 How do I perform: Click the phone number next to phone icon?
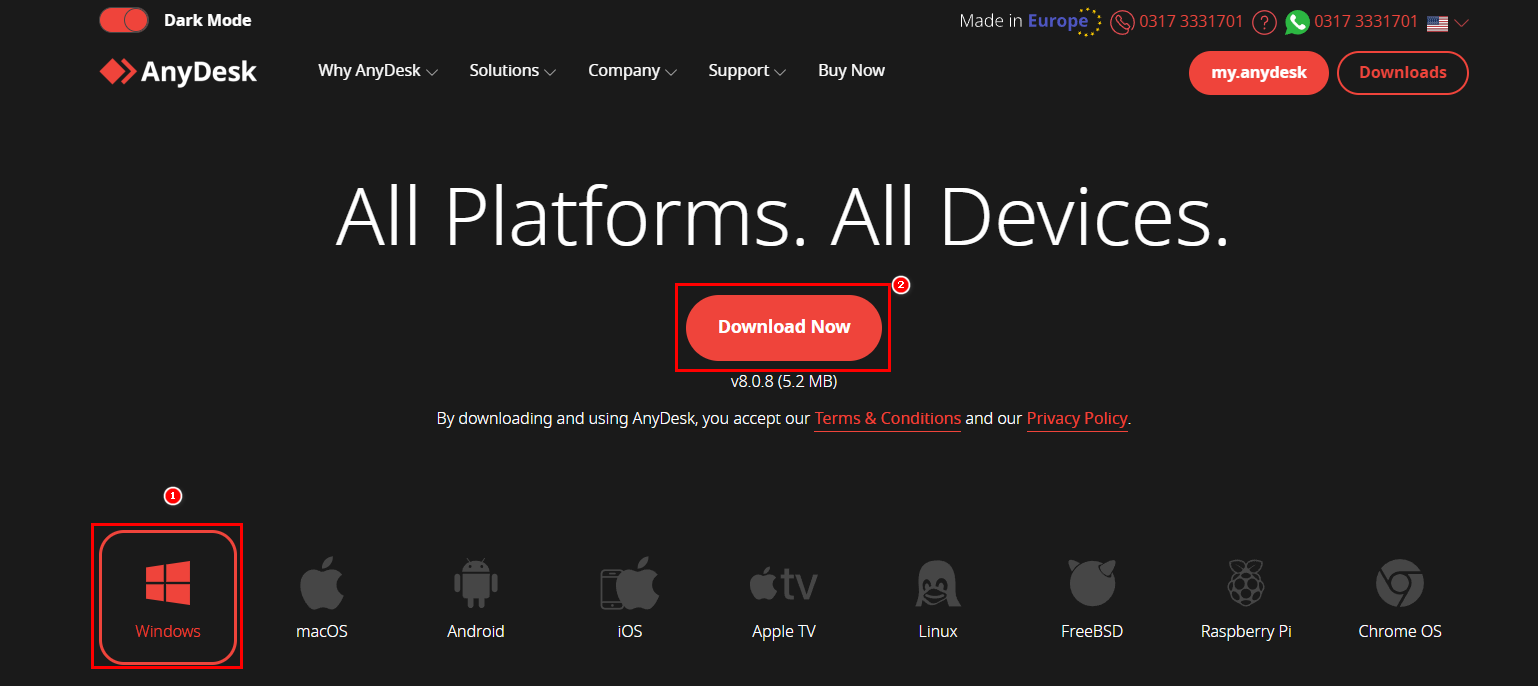click(x=1191, y=21)
